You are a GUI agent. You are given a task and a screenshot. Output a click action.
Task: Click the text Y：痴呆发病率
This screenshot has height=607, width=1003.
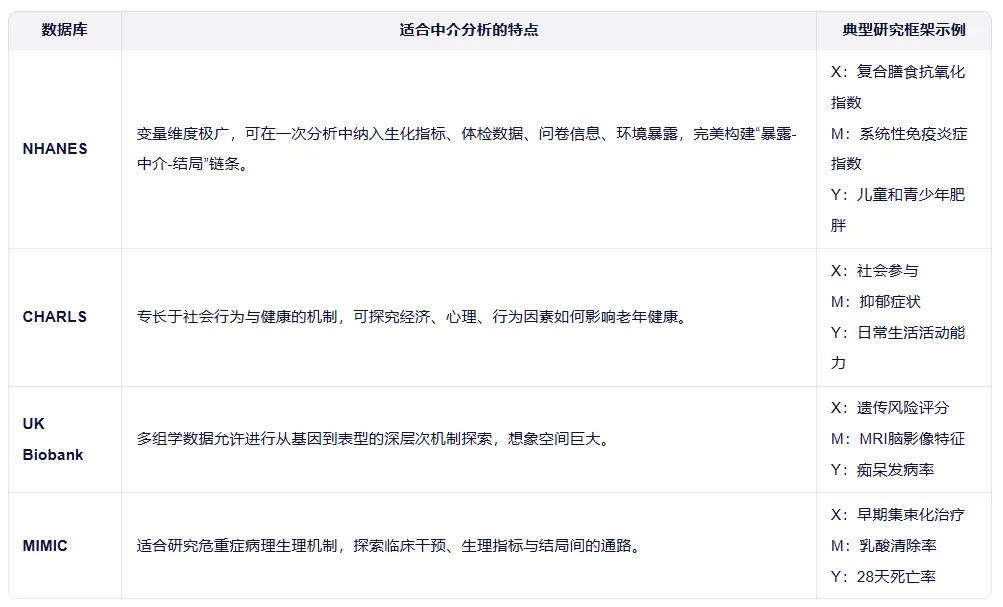[882, 470]
